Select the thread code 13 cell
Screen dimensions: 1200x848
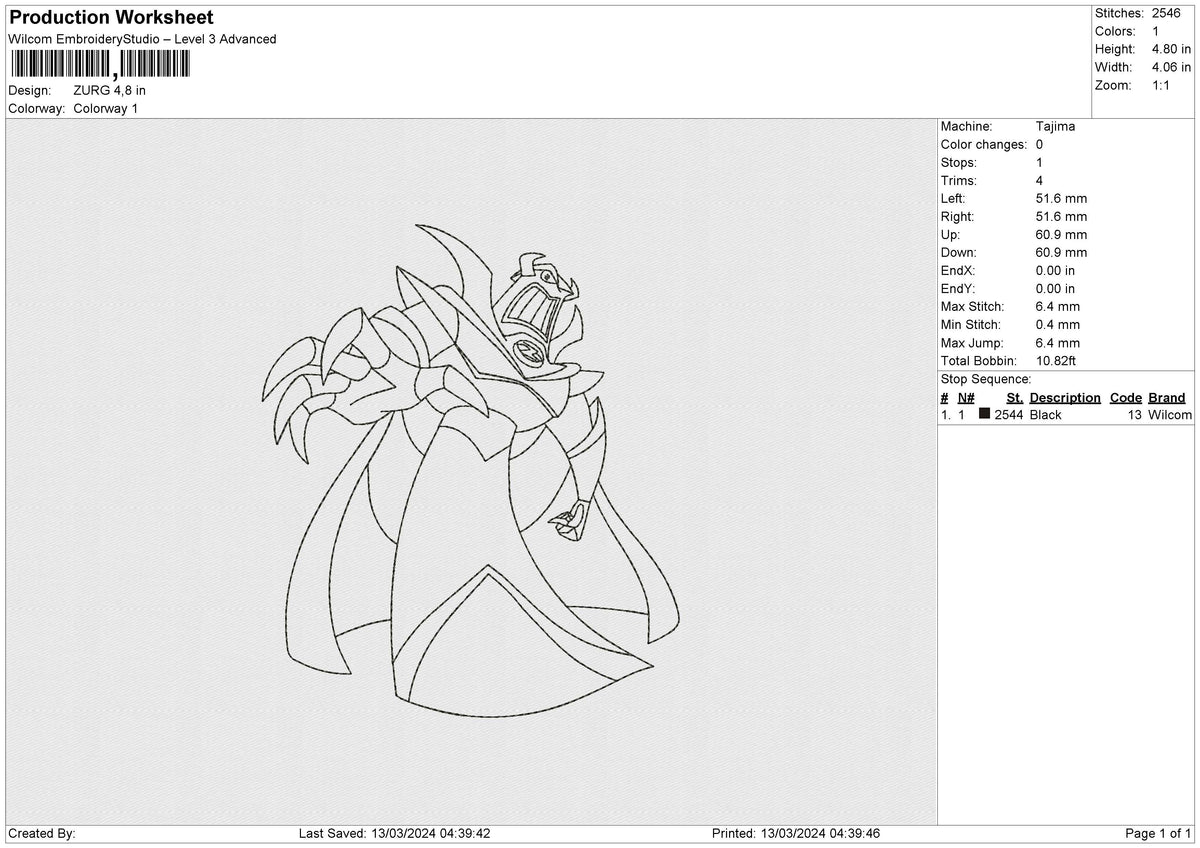pyautogui.click(x=1134, y=414)
